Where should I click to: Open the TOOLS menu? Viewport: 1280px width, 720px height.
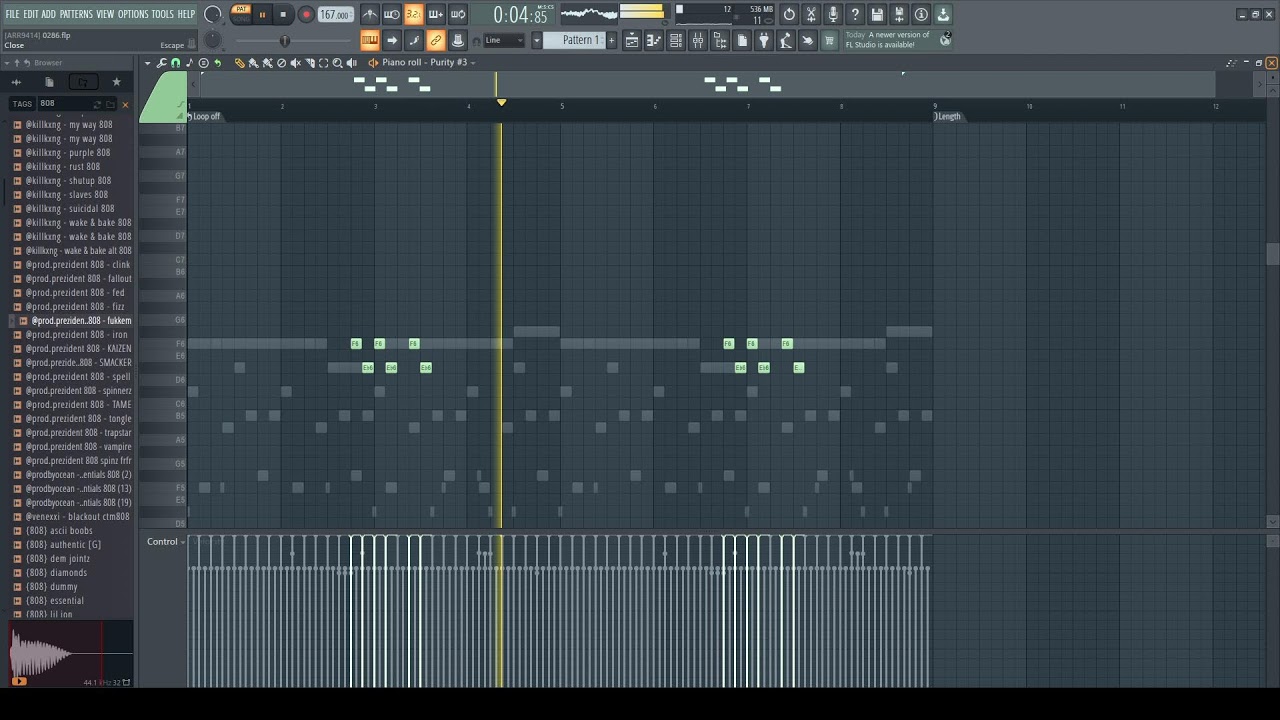(x=163, y=14)
